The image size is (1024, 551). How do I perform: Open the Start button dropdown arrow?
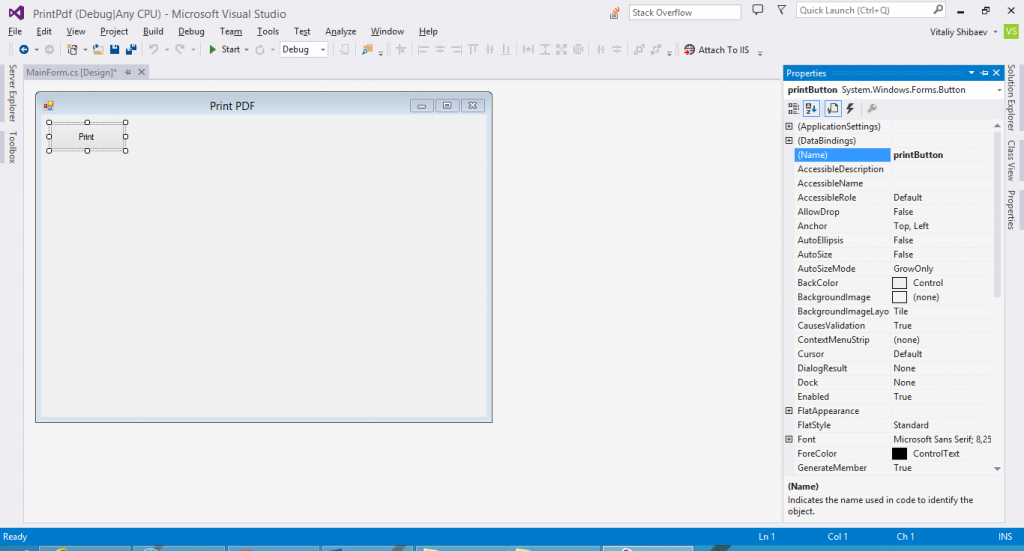[x=247, y=50]
